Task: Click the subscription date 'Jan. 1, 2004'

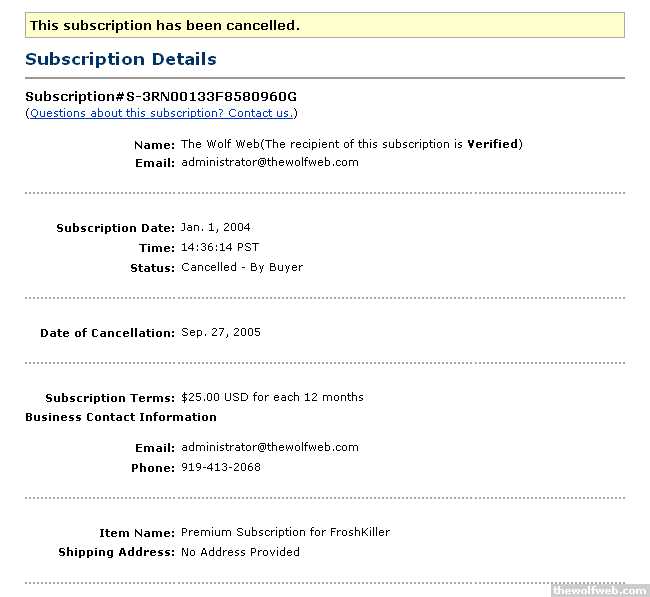Action: [216, 227]
